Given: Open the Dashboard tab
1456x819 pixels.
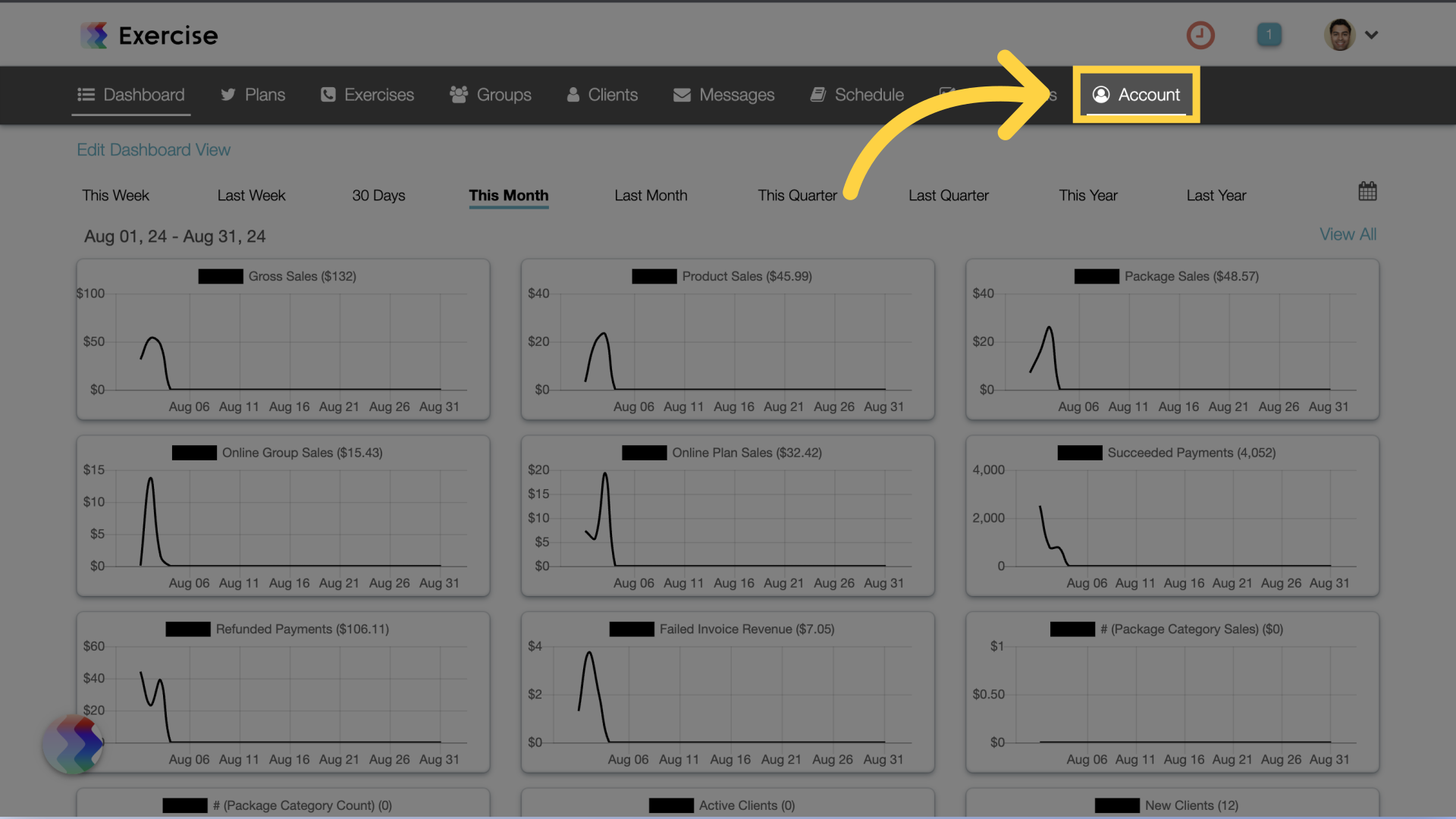Looking at the screenshot, I should (131, 95).
